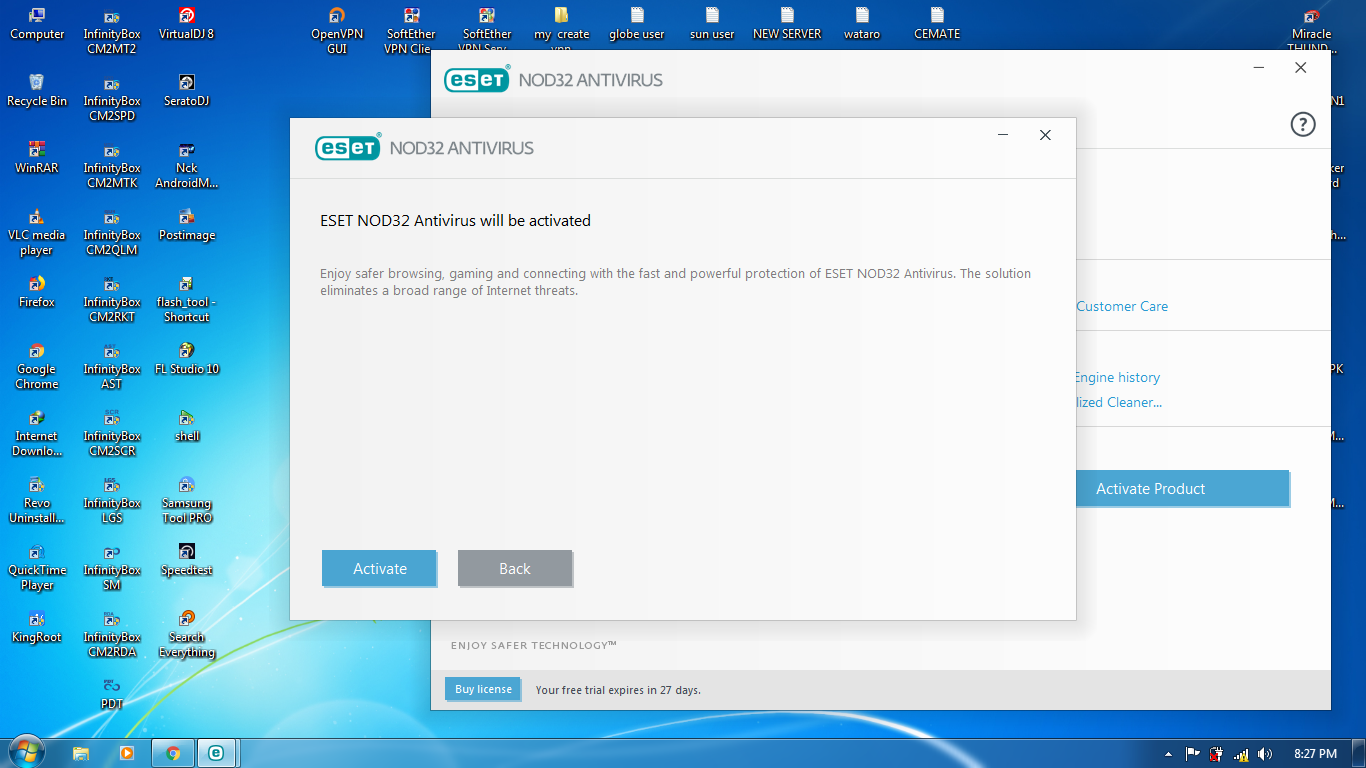
Task: Open InfinityBox AST shortcut
Action: coord(112,367)
